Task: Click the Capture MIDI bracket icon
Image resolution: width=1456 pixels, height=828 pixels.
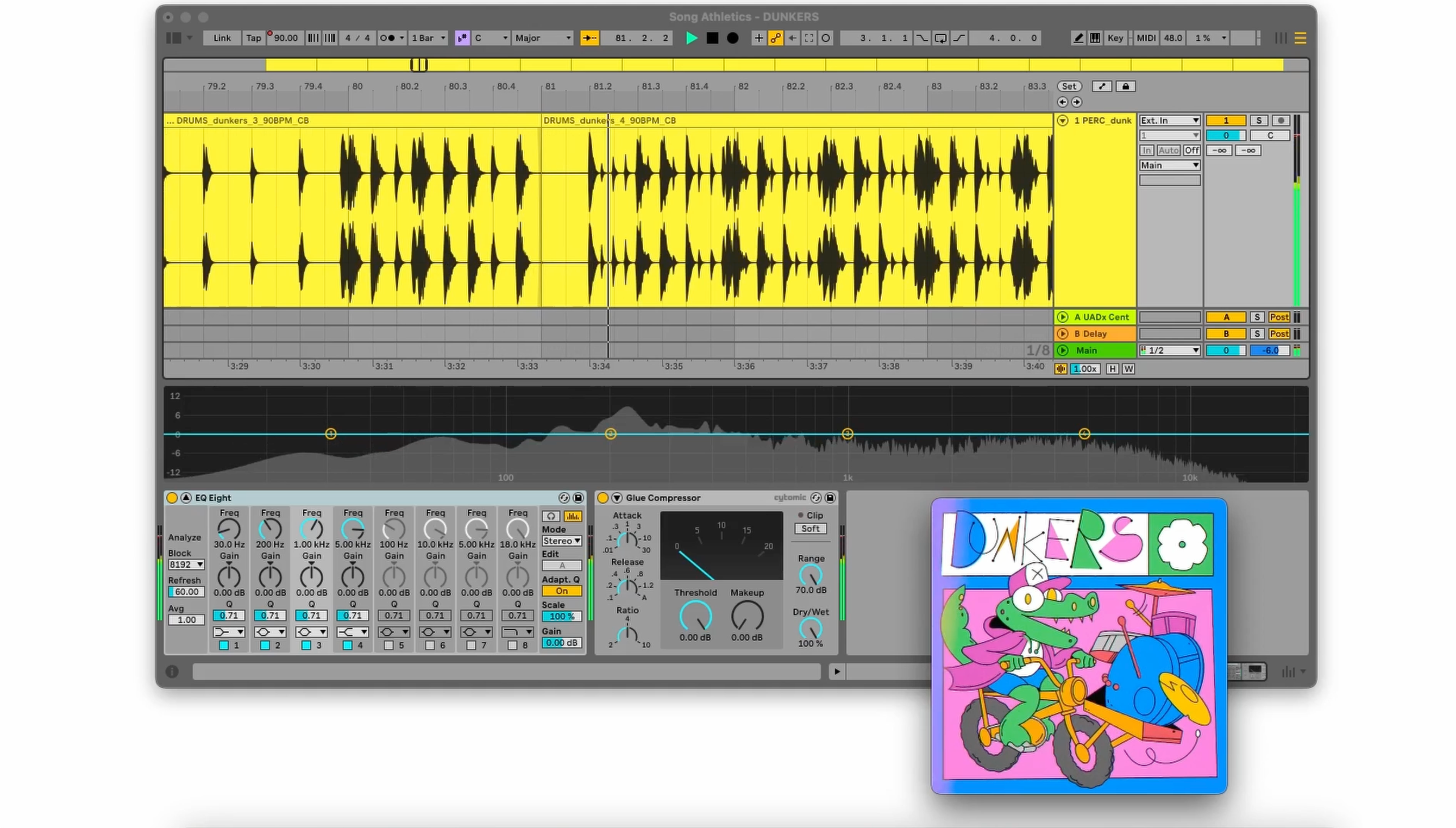Action: [809, 38]
